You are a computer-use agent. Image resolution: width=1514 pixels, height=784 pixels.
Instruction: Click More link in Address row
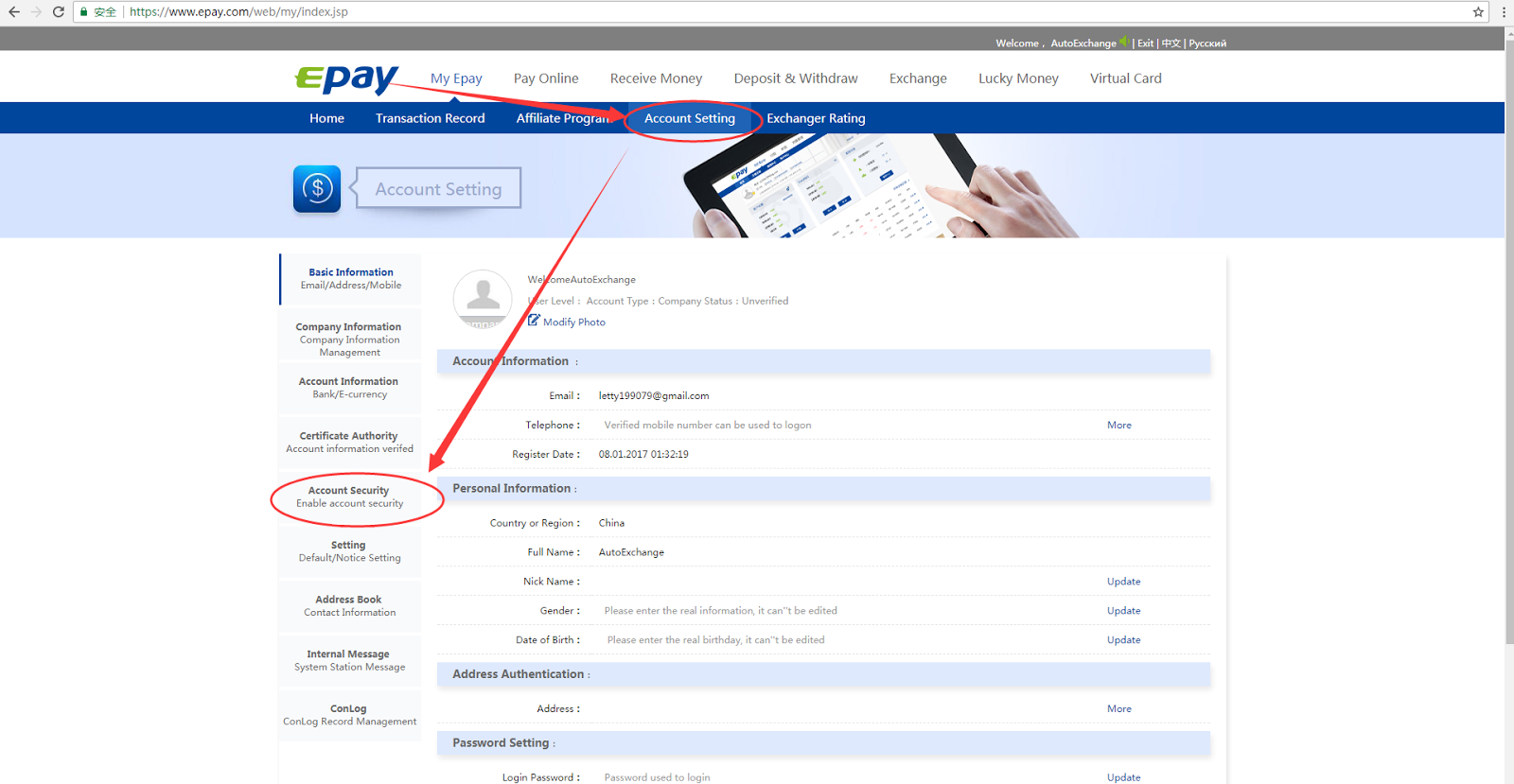point(1119,709)
